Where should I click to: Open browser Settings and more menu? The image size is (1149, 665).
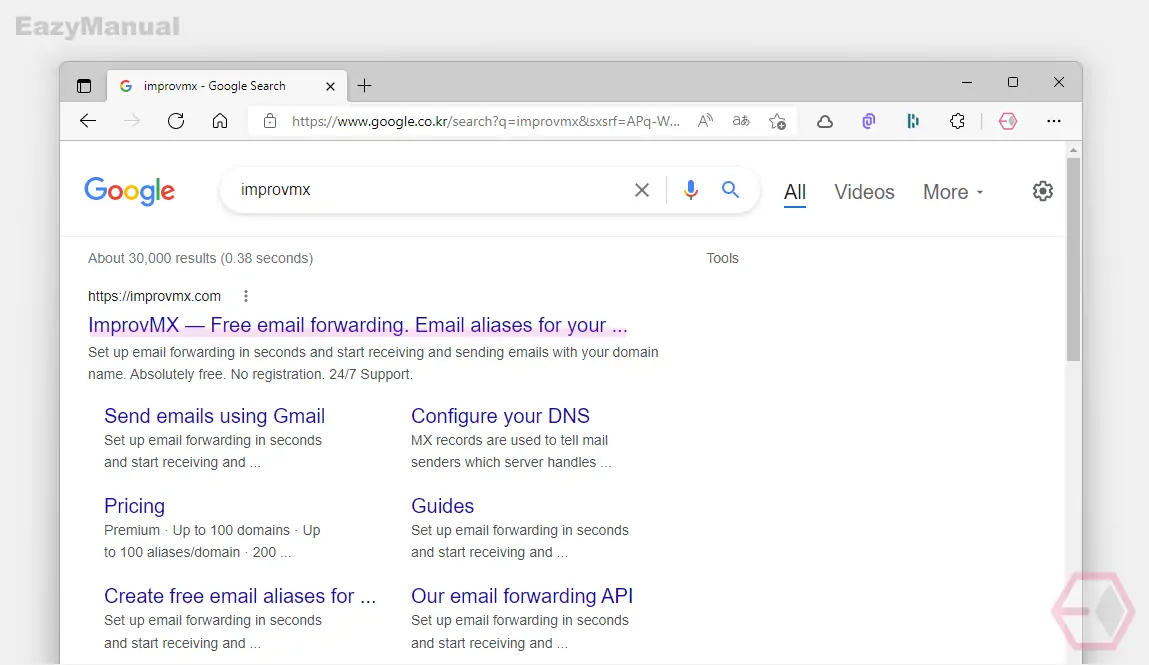(x=1054, y=121)
